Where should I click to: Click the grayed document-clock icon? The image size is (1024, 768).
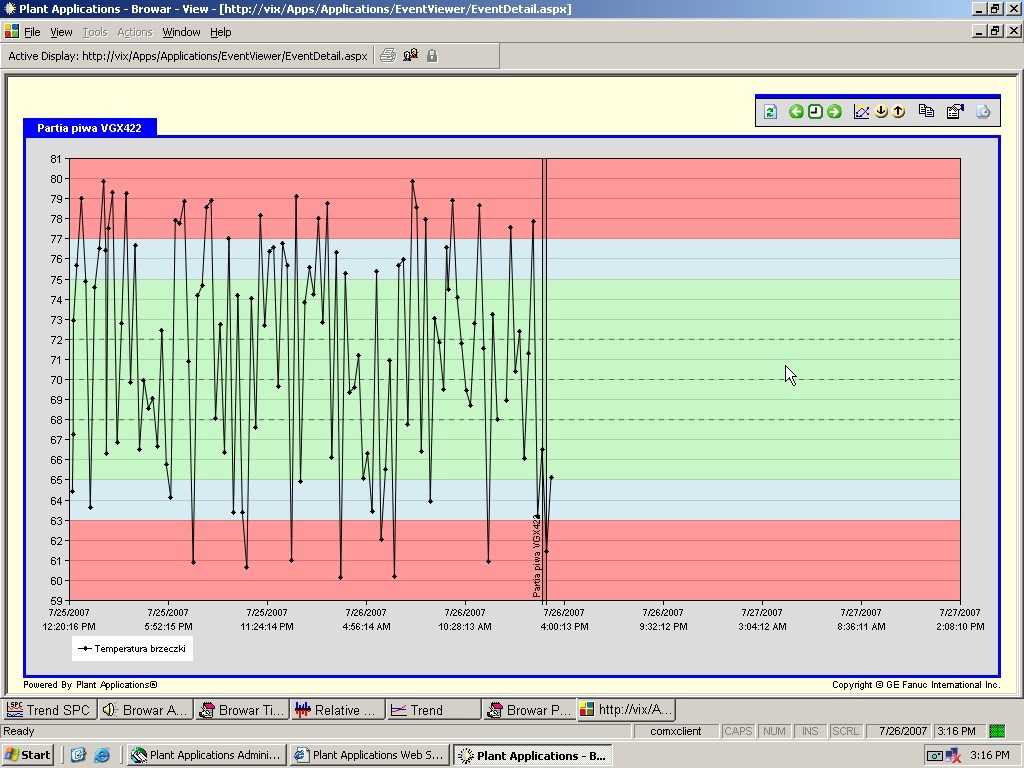[x=983, y=112]
